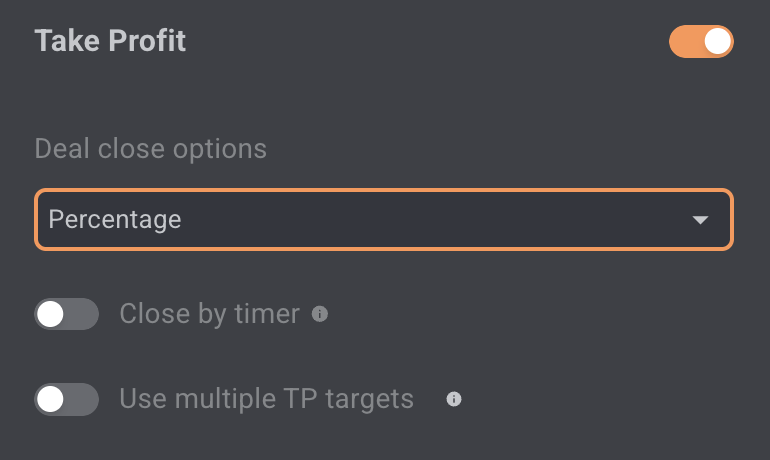Open the Deal close options dropdown

click(x=384, y=219)
